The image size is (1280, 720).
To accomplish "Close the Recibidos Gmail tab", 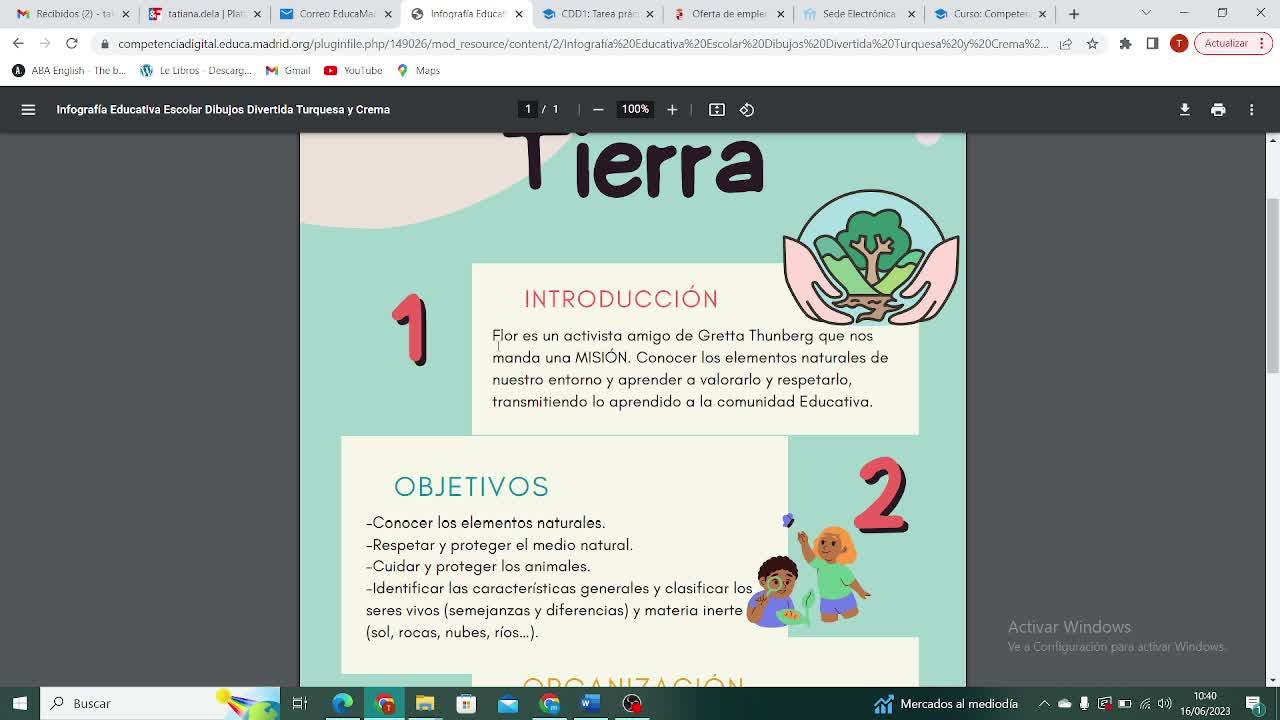I will click(126, 14).
